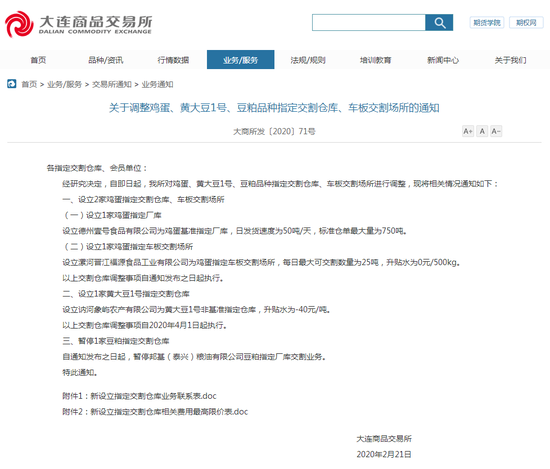Screen dimensions: 550x469
Task: Click subheading （一）设立1家鸡蛋指定厂库
Action: pyautogui.click(x=112, y=215)
